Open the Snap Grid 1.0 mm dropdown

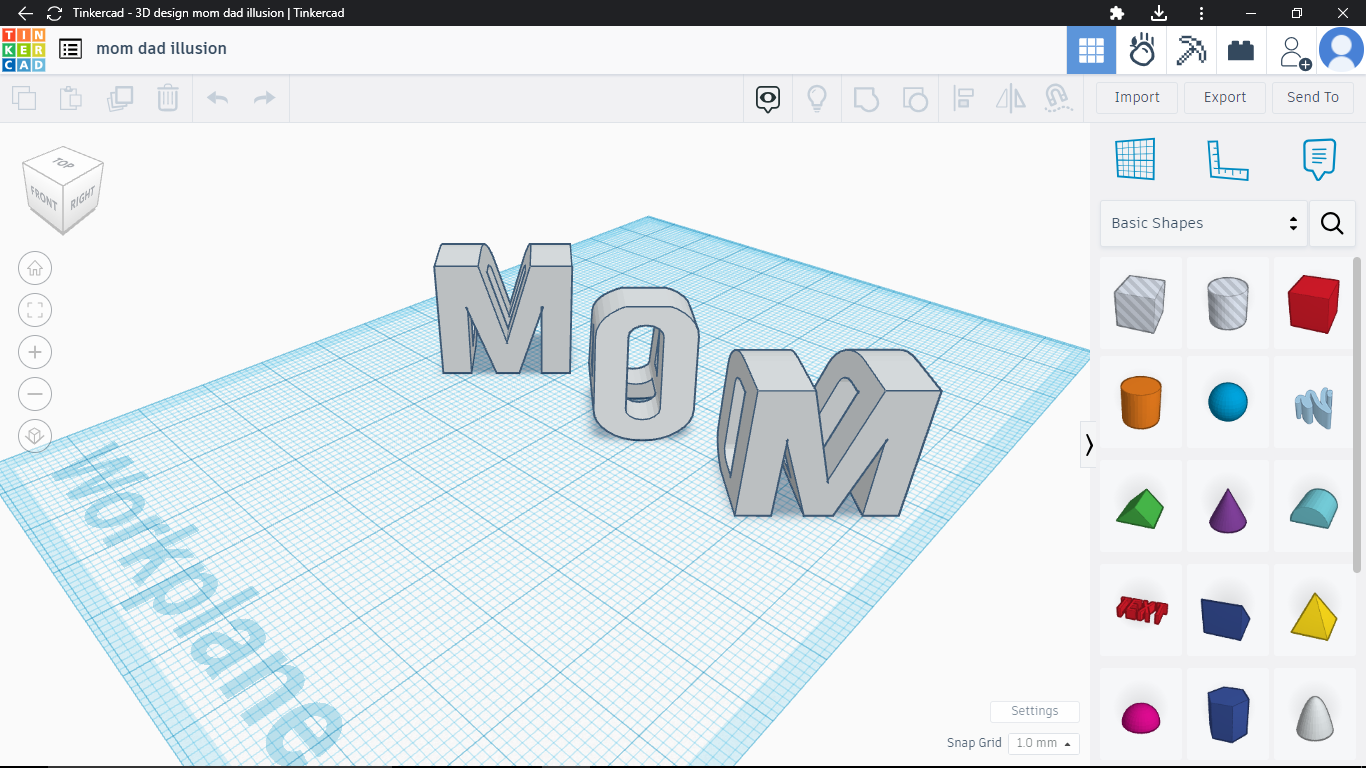point(1043,743)
